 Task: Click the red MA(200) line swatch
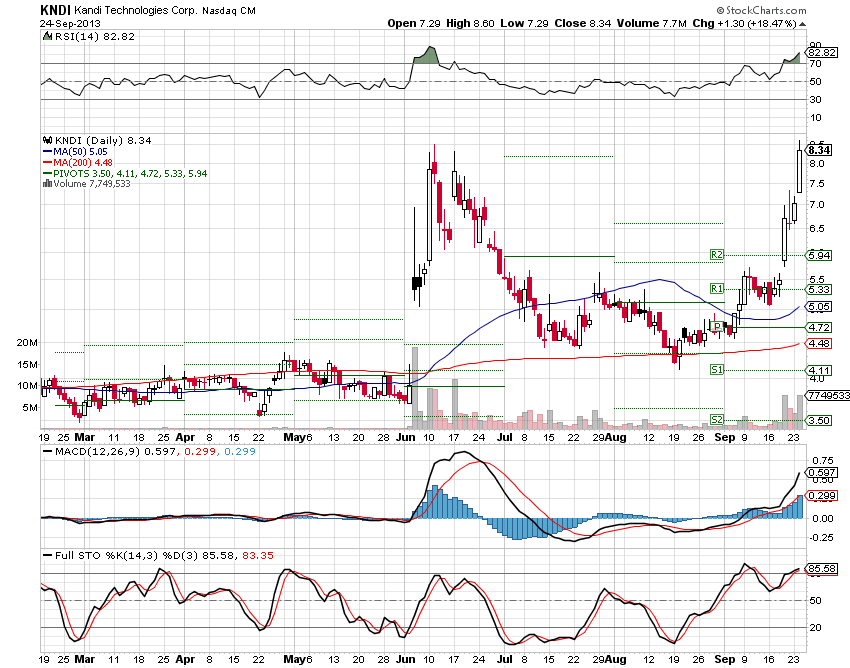[48, 163]
